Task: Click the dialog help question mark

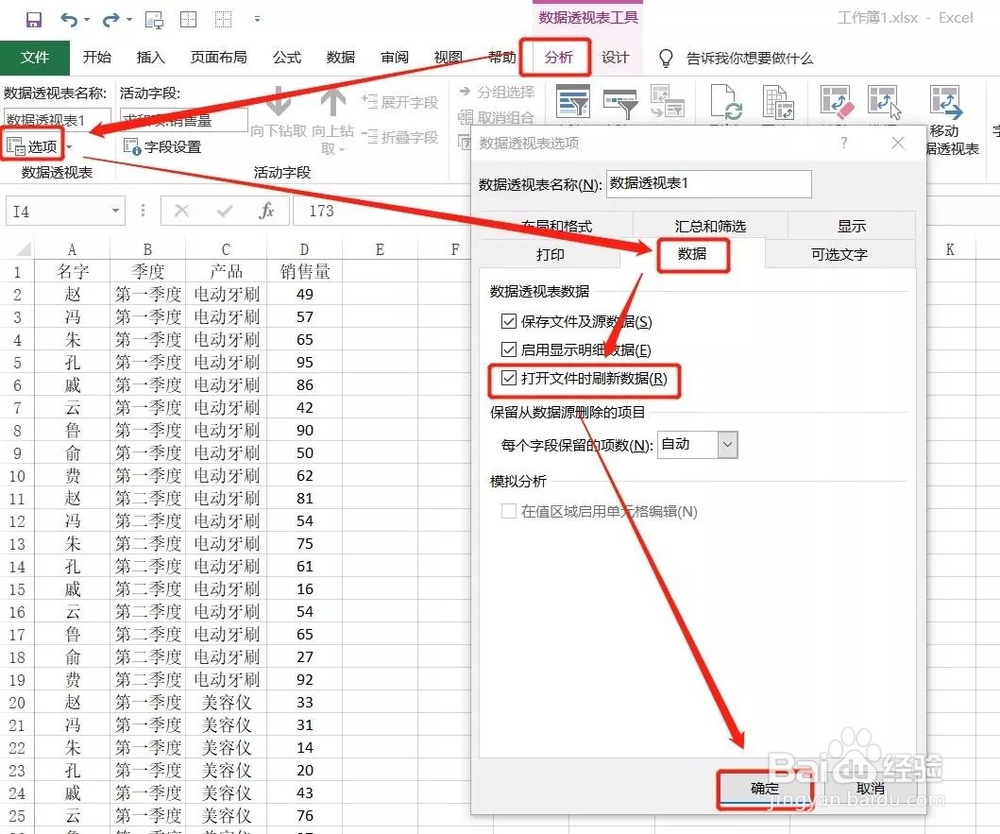Action: [844, 143]
